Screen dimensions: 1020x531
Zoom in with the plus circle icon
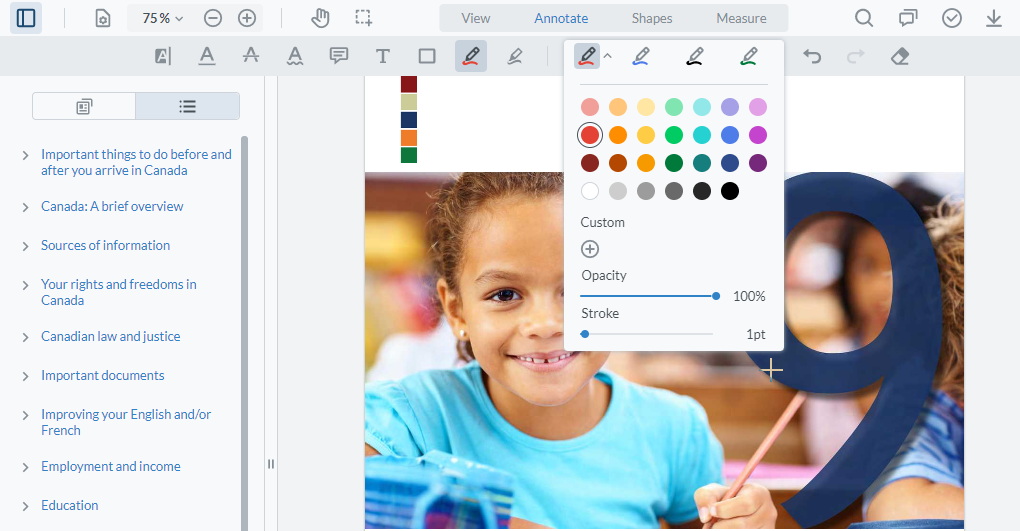(x=247, y=18)
